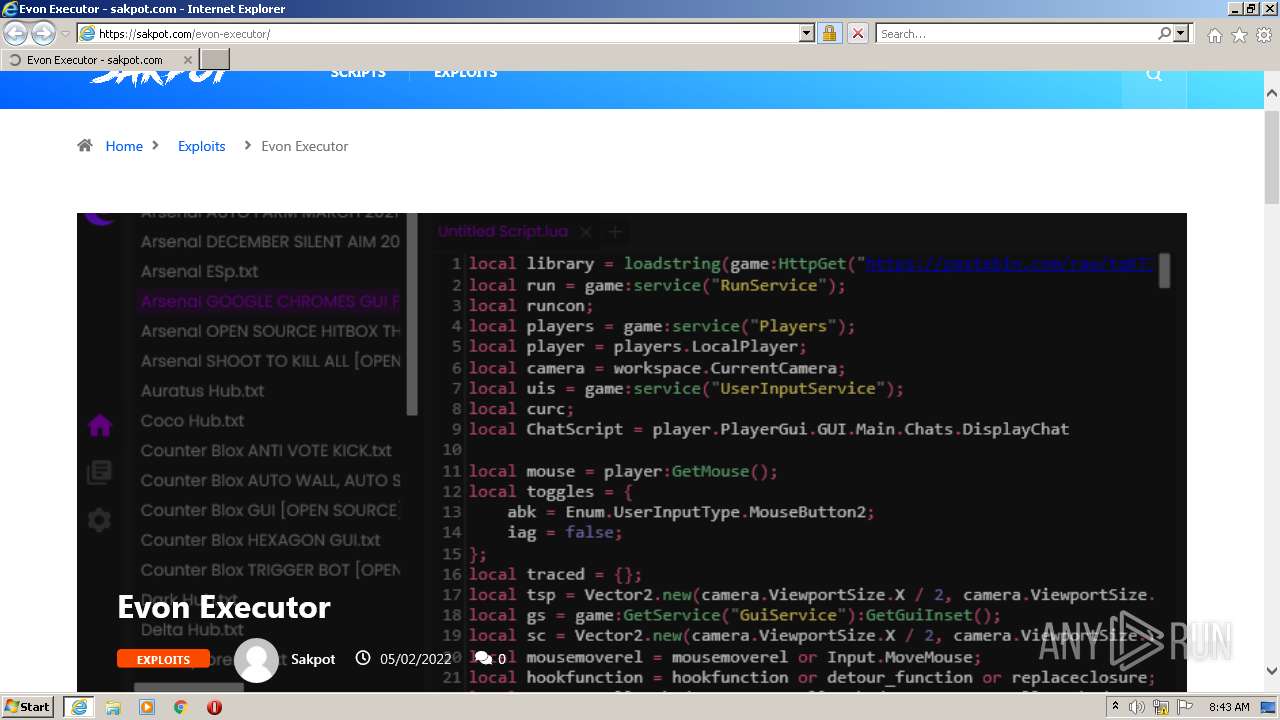Select Arsenal GOOGLE CHROMES GUI script
The image size is (1280, 720).
click(x=270, y=302)
